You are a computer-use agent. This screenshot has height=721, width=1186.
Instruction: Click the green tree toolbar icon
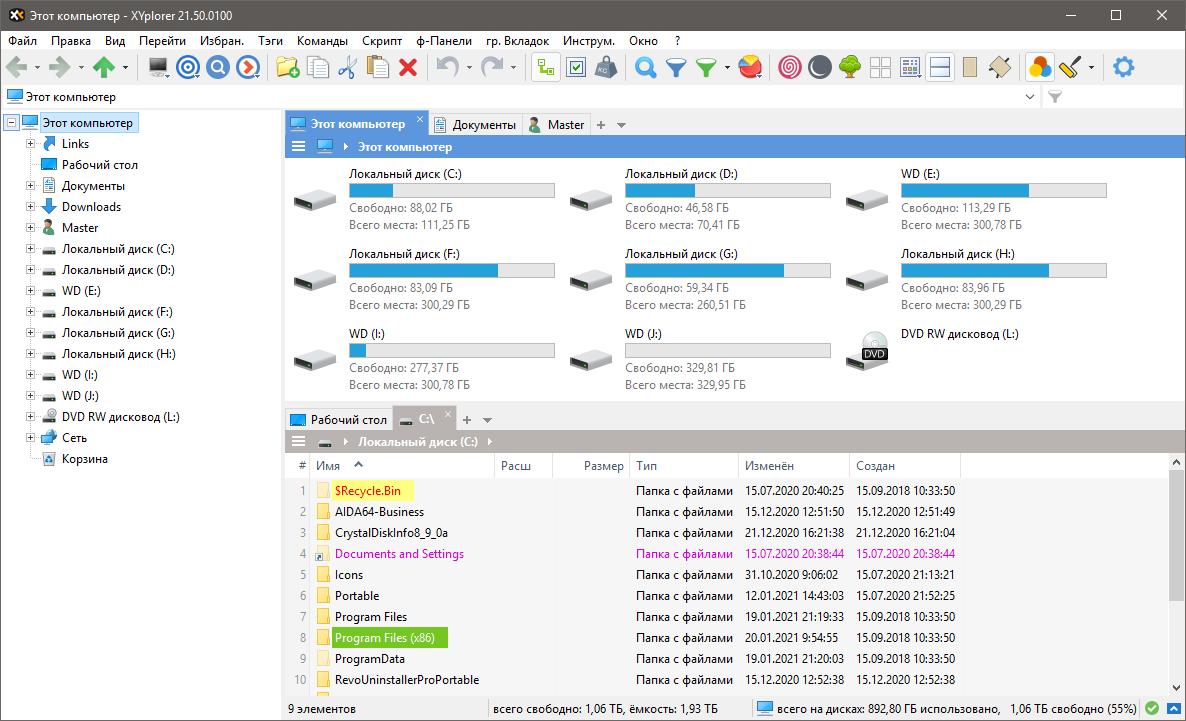(850, 67)
